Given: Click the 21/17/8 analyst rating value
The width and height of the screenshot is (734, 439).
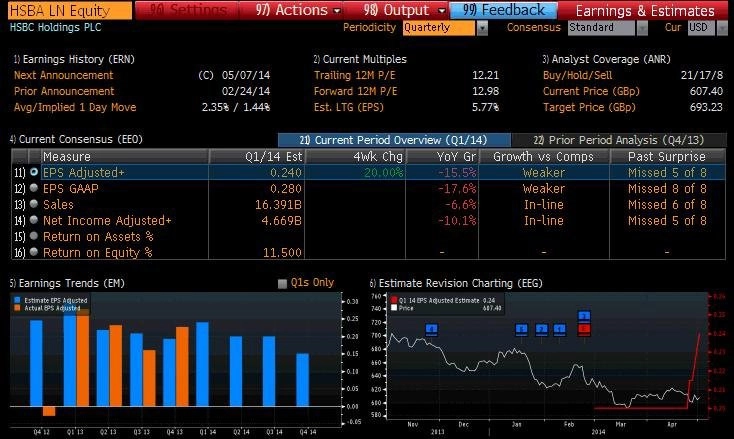Looking at the screenshot, I should click(702, 75).
